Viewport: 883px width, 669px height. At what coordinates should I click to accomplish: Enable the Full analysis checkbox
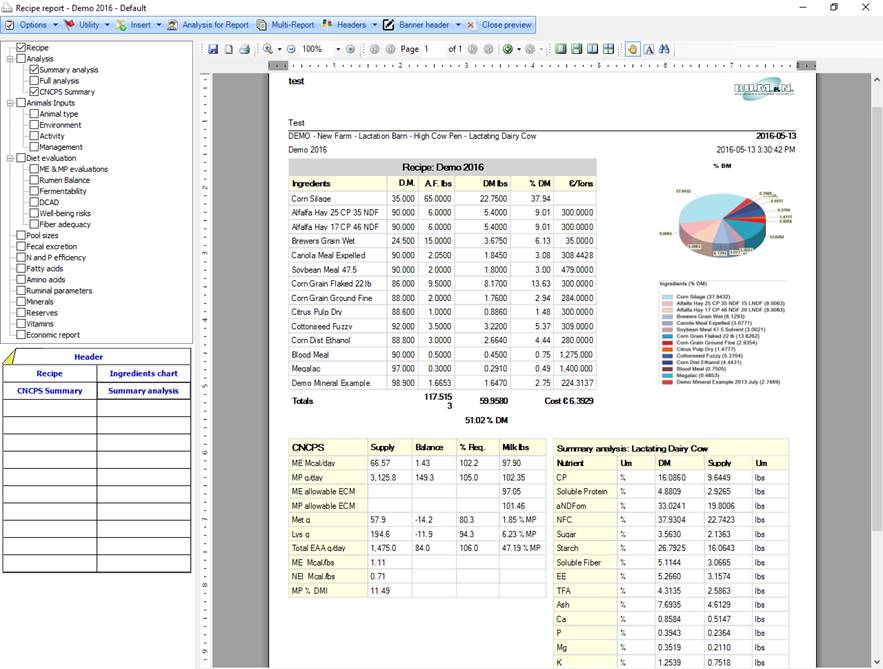tap(34, 81)
